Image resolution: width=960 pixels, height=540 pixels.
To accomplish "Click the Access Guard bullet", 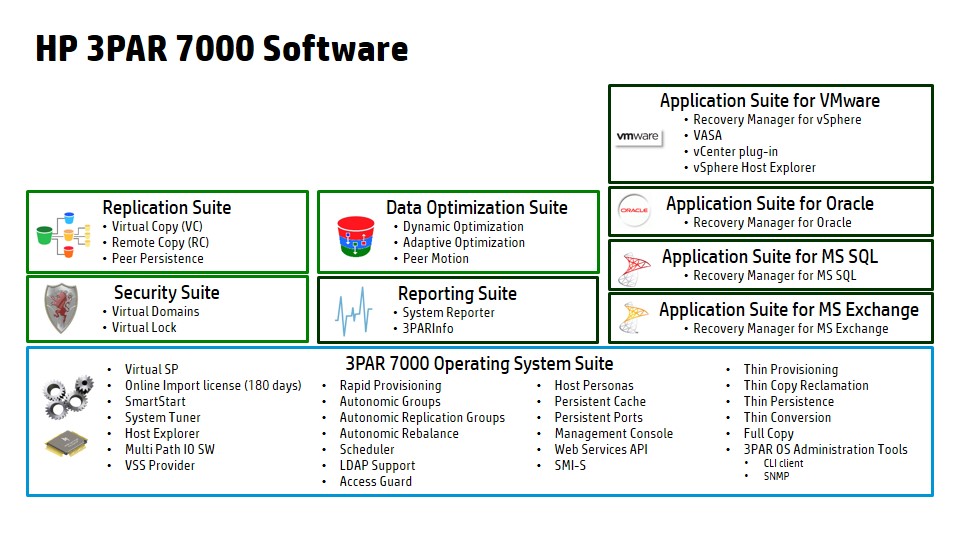I will [375, 481].
